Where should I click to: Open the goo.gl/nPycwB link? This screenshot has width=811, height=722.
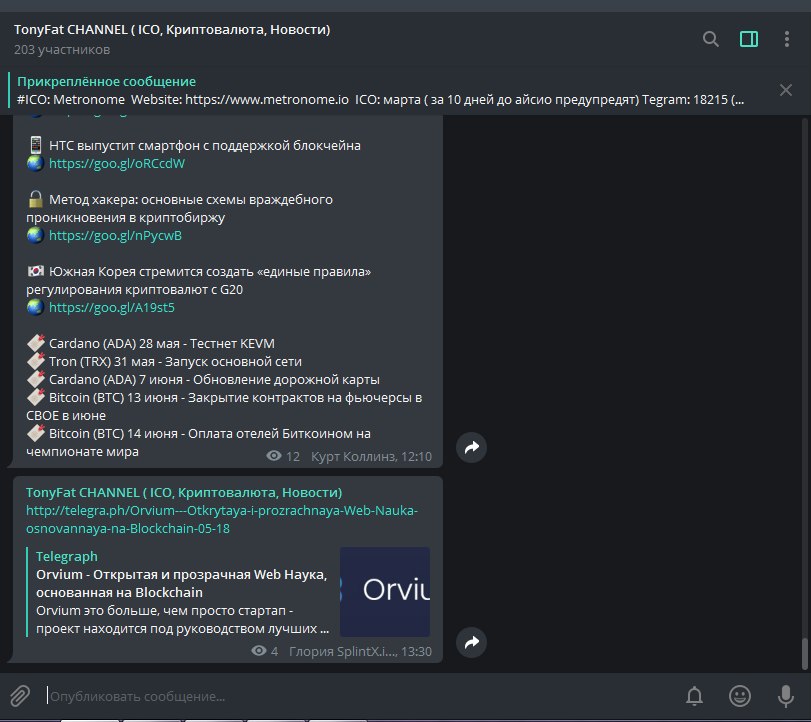115,235
